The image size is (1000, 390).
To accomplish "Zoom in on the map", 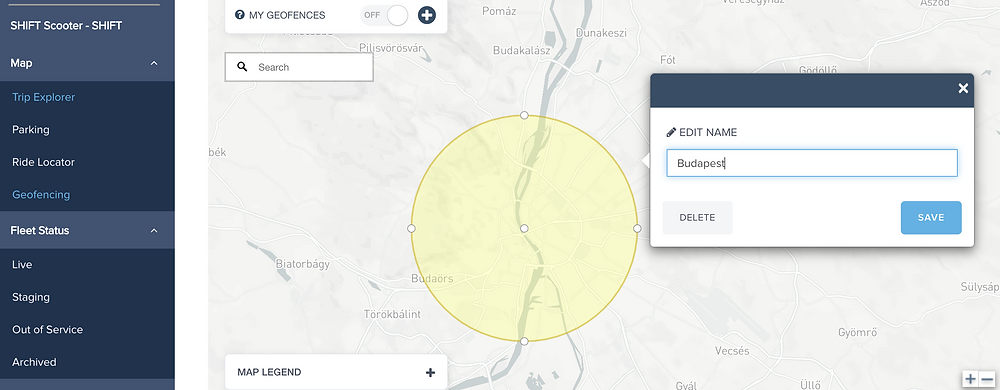I will (970, 379).
